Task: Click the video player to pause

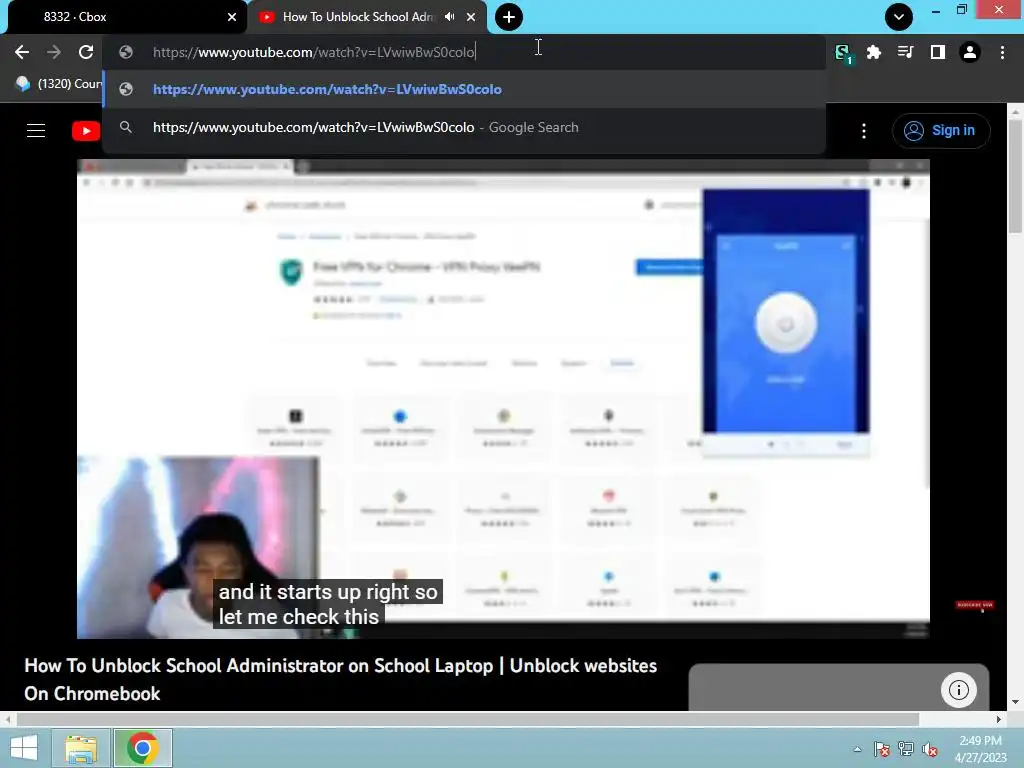Action: coord(503,398)
